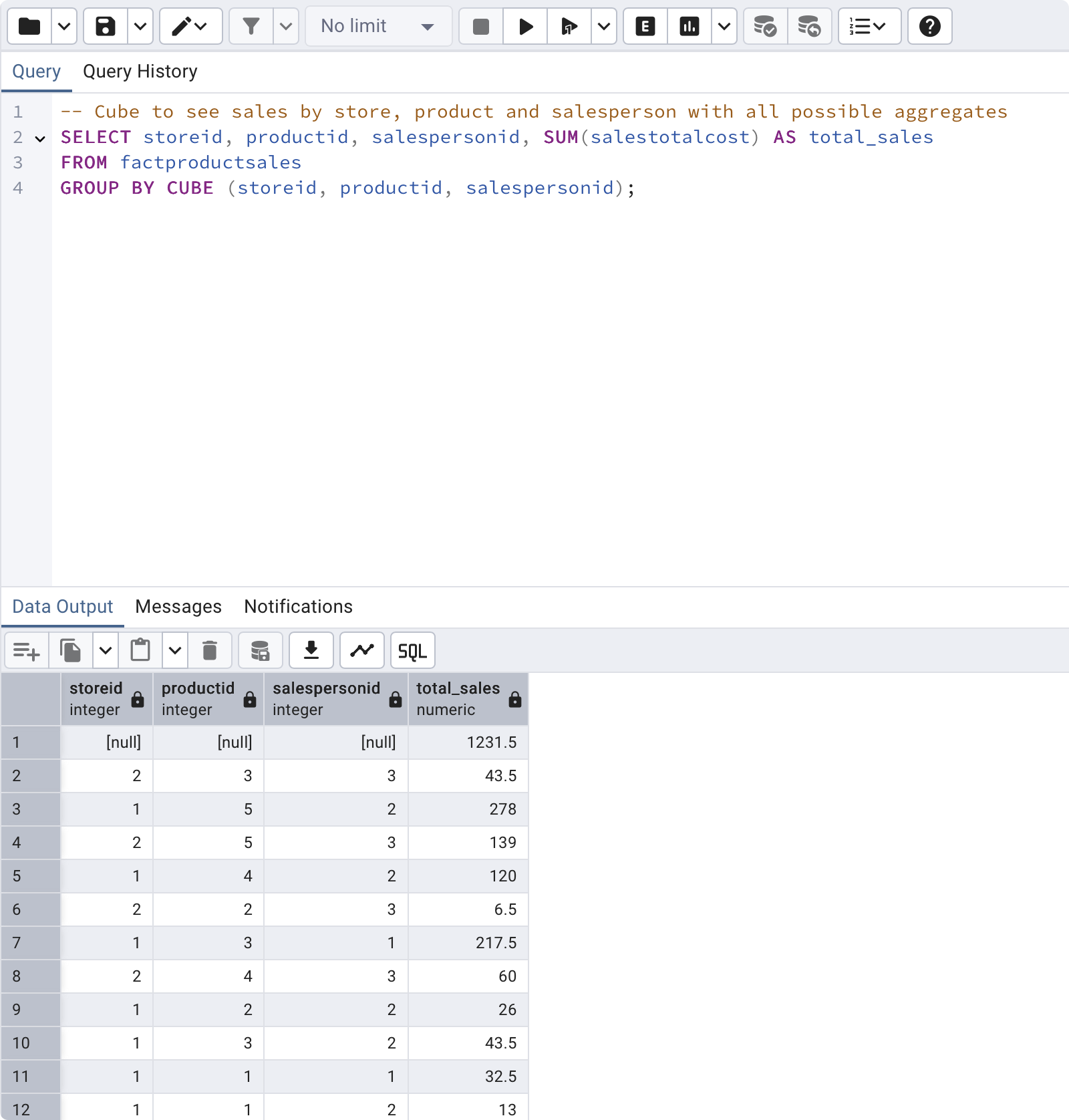Image resolution: width=1069 pixels, height=1120 pixels.
Task: Click the Save File icon
Action: point(106,27)
